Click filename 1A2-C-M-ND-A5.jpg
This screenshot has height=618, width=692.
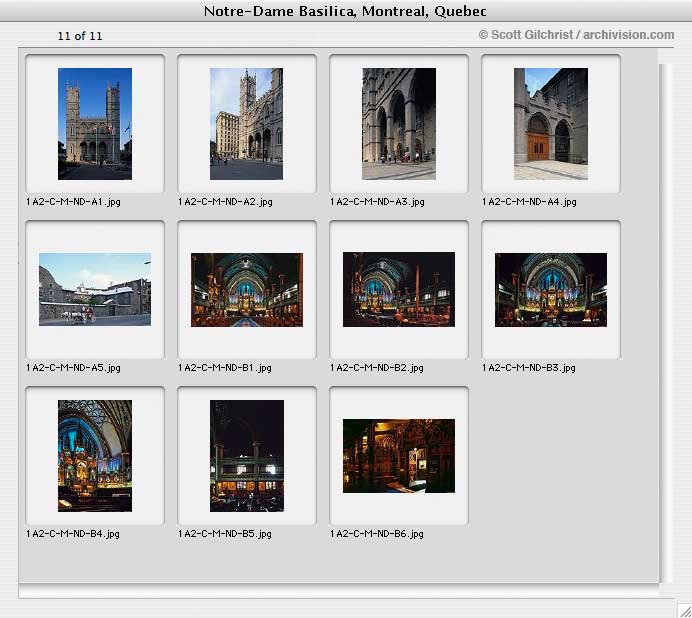pos(73,368)
